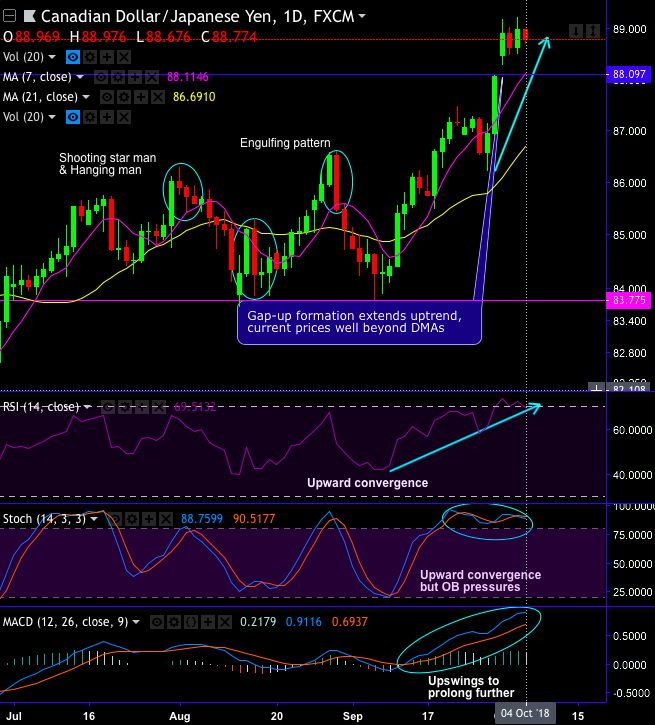This screenshot has height=725, width=655.
Task: Open settings gear for Vol (20) below MA (21, close)
Action: pyautogui.click(x=90, y=117)
